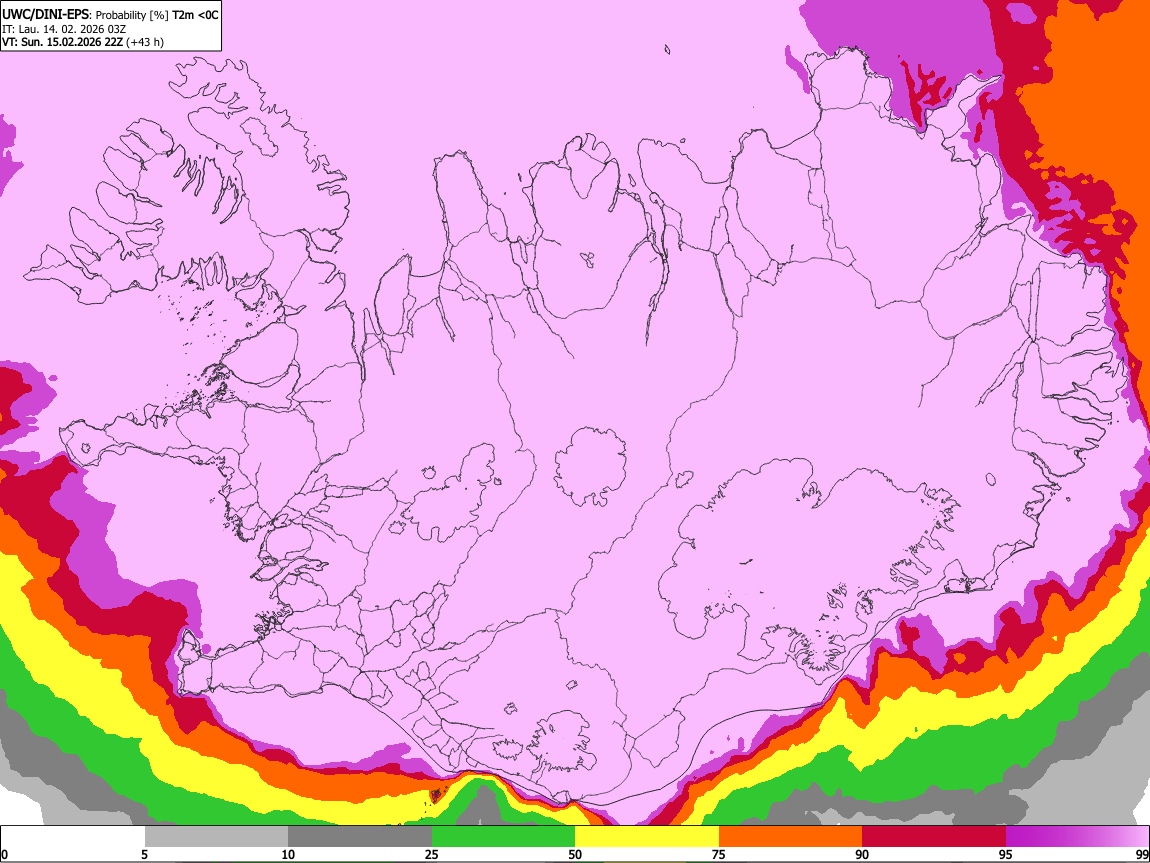The image size is (1150, 863).
Task: Click the 'Probability [%] T2m <0C' label
Action: pyautogui.click(x=157, y=15)
